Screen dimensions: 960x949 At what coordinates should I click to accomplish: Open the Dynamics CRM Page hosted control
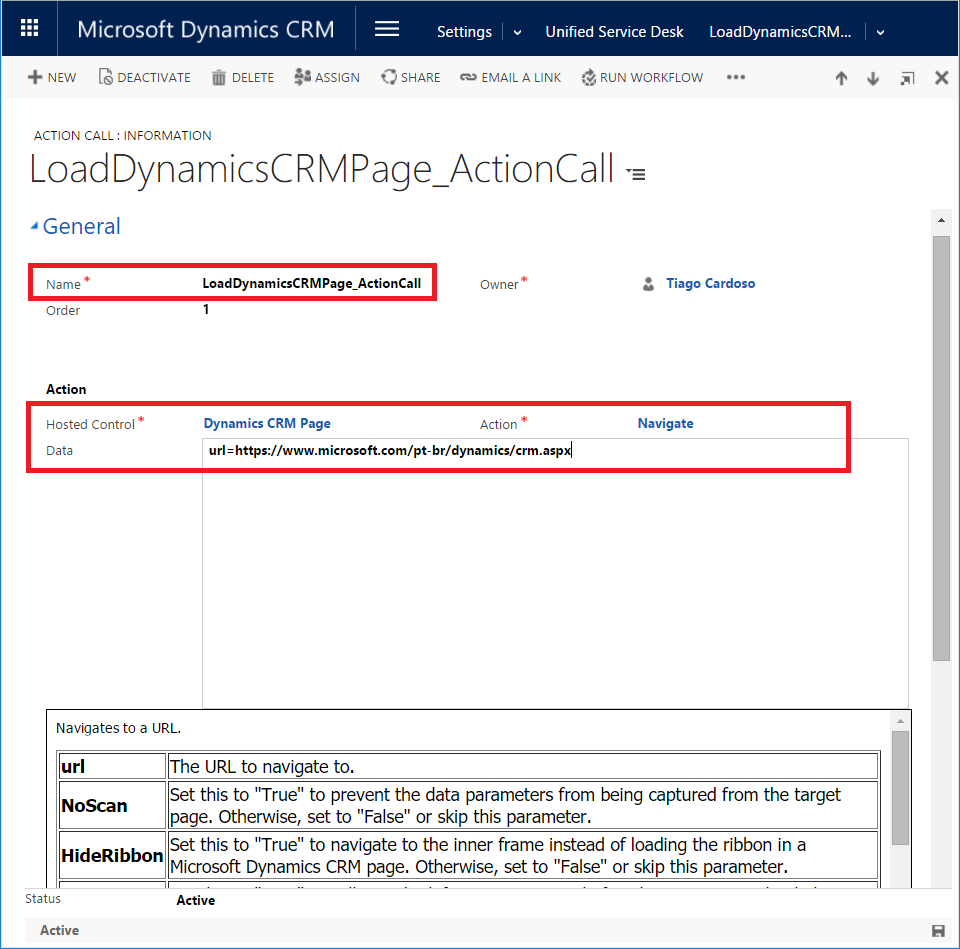click(267, 423)
